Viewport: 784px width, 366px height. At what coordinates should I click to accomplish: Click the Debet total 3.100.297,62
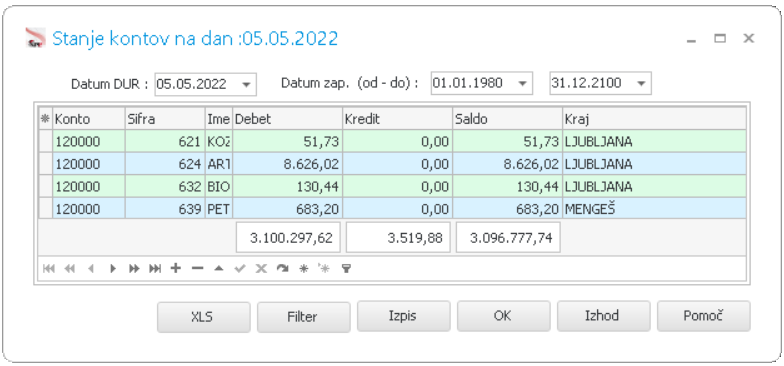[288, 238]
